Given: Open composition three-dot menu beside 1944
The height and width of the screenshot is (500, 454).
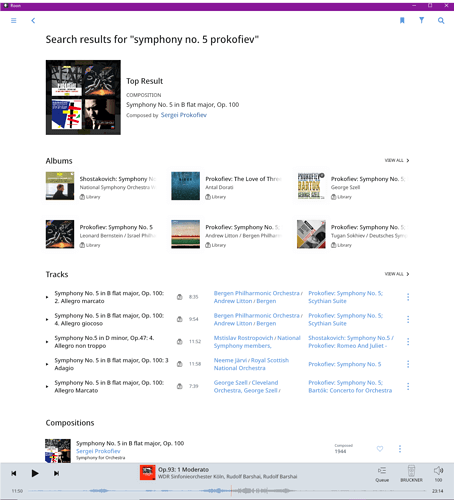Looking at the screenshot, I should pyautogui.click(x=400, y=449).
